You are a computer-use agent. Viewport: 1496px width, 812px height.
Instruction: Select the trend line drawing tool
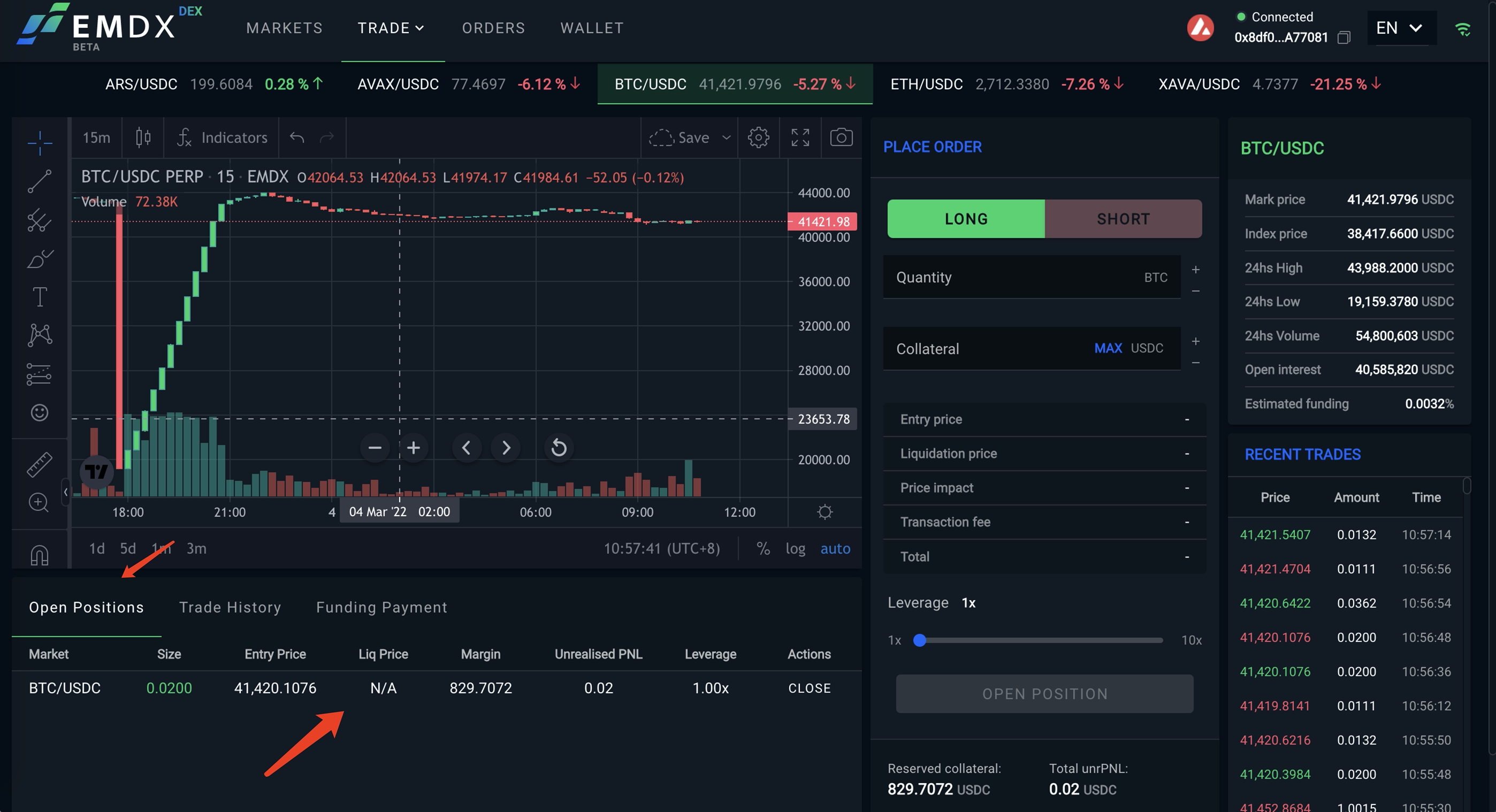(40, 181)
